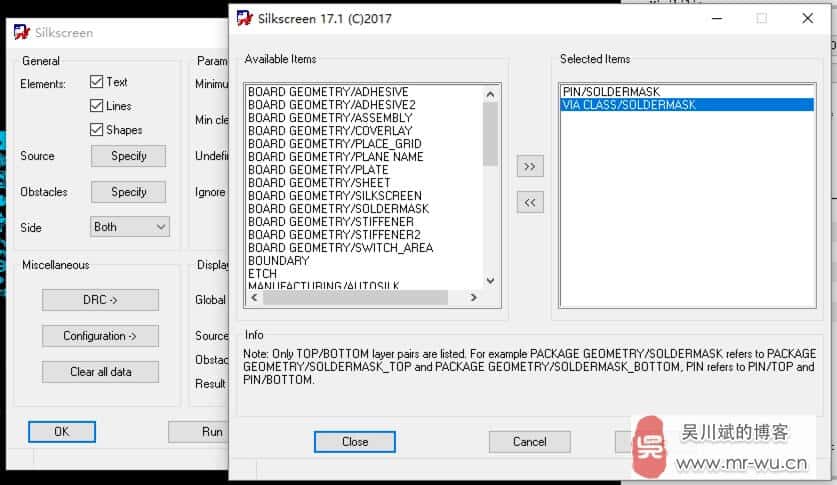Viewport: 837px width, 485px height.
Task: Click the Clear all data button
Action: pyautogui.click(x=100, y=372)
